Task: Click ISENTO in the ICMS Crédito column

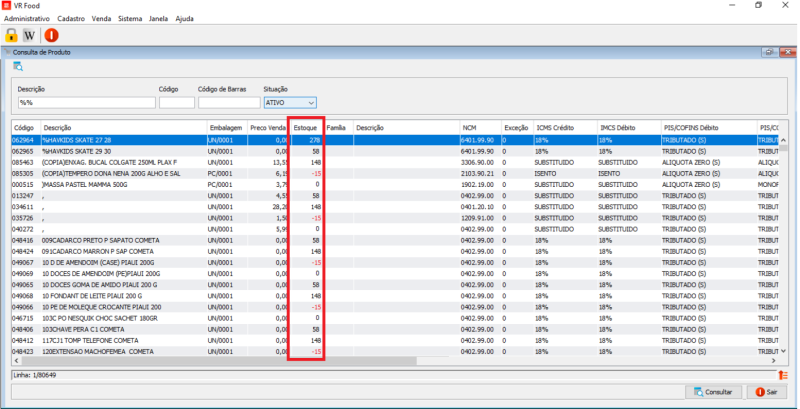Action: click(x=544, y=173)
